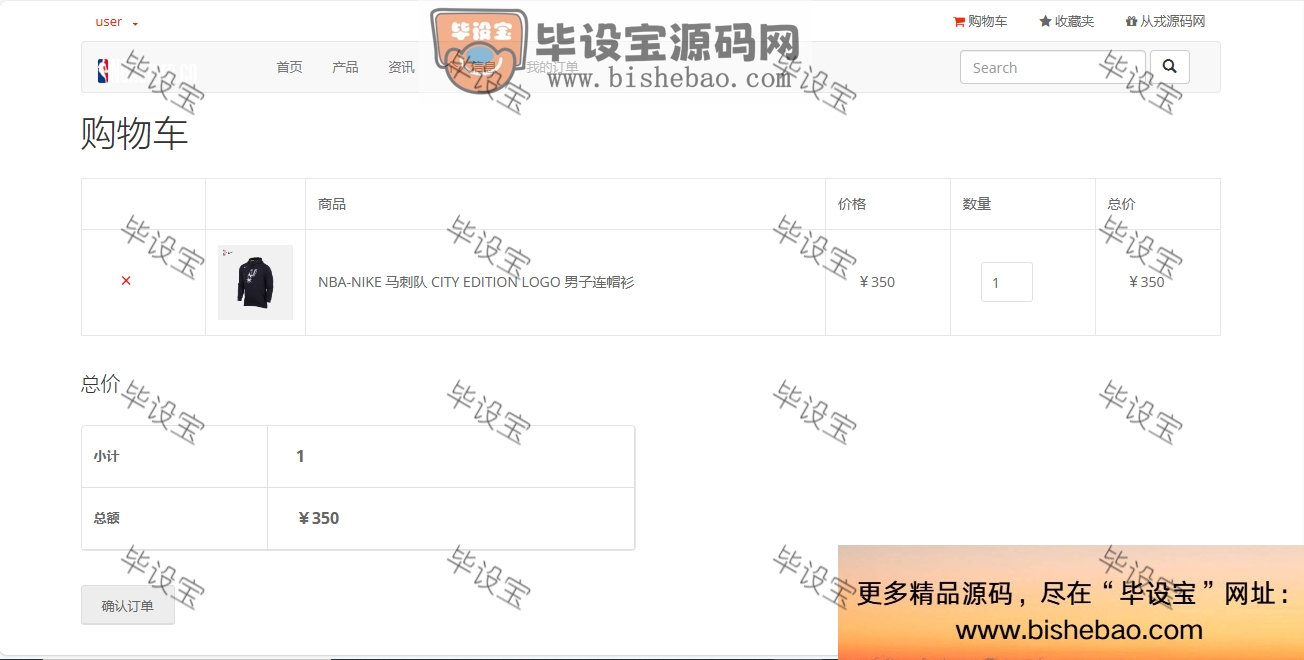Open NBA-NIKE 马刺队 CITY EDITION product link
This screenshot has width=1304, height=660.
(476, 282)
